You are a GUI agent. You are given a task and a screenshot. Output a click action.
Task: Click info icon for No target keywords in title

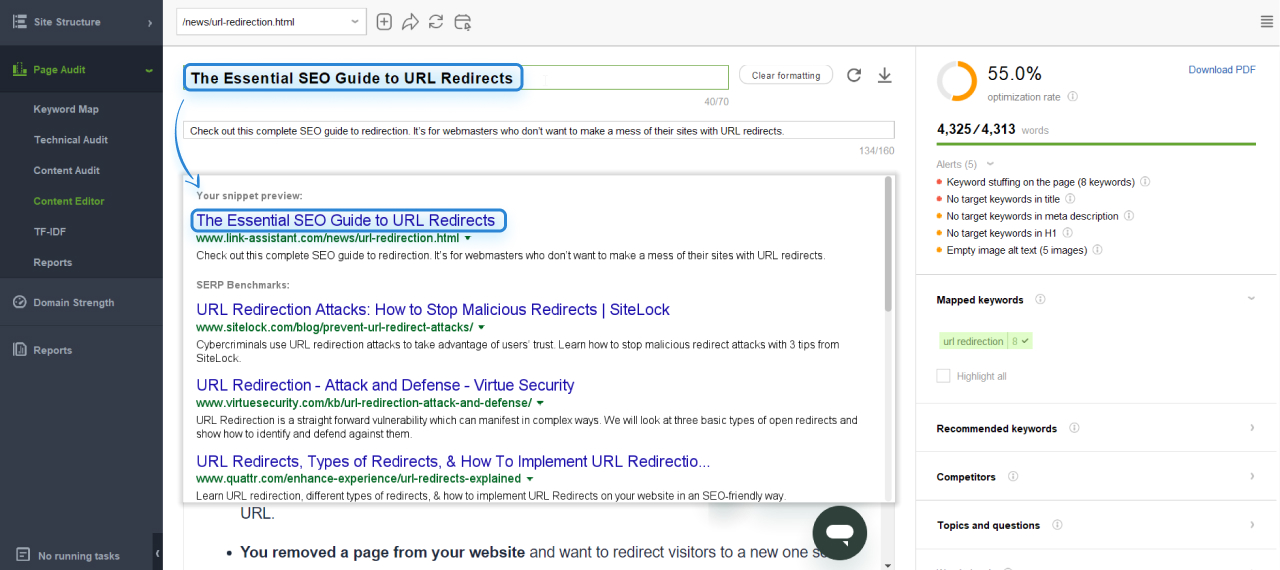tap(1070, 199)
